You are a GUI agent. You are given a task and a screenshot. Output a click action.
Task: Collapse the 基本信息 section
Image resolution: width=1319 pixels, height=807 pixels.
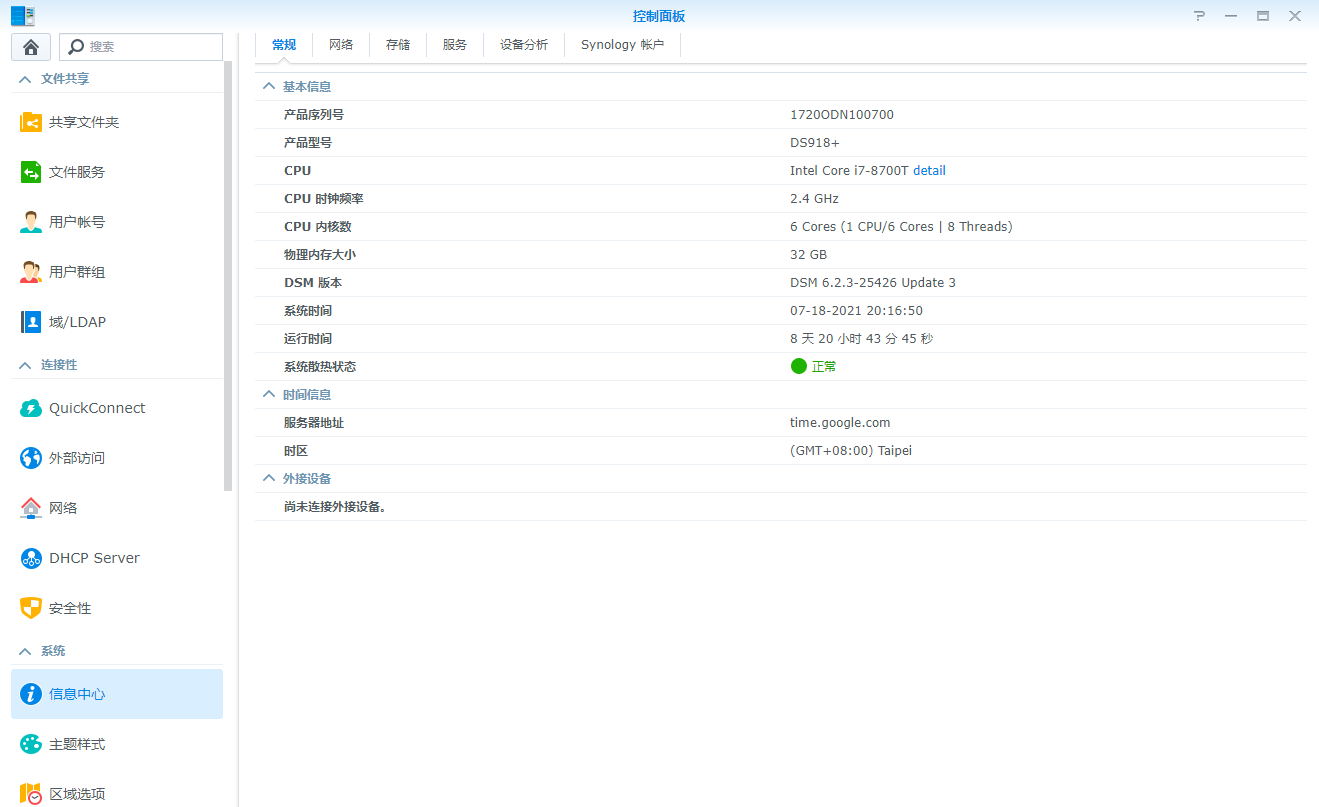click(268, 87)
